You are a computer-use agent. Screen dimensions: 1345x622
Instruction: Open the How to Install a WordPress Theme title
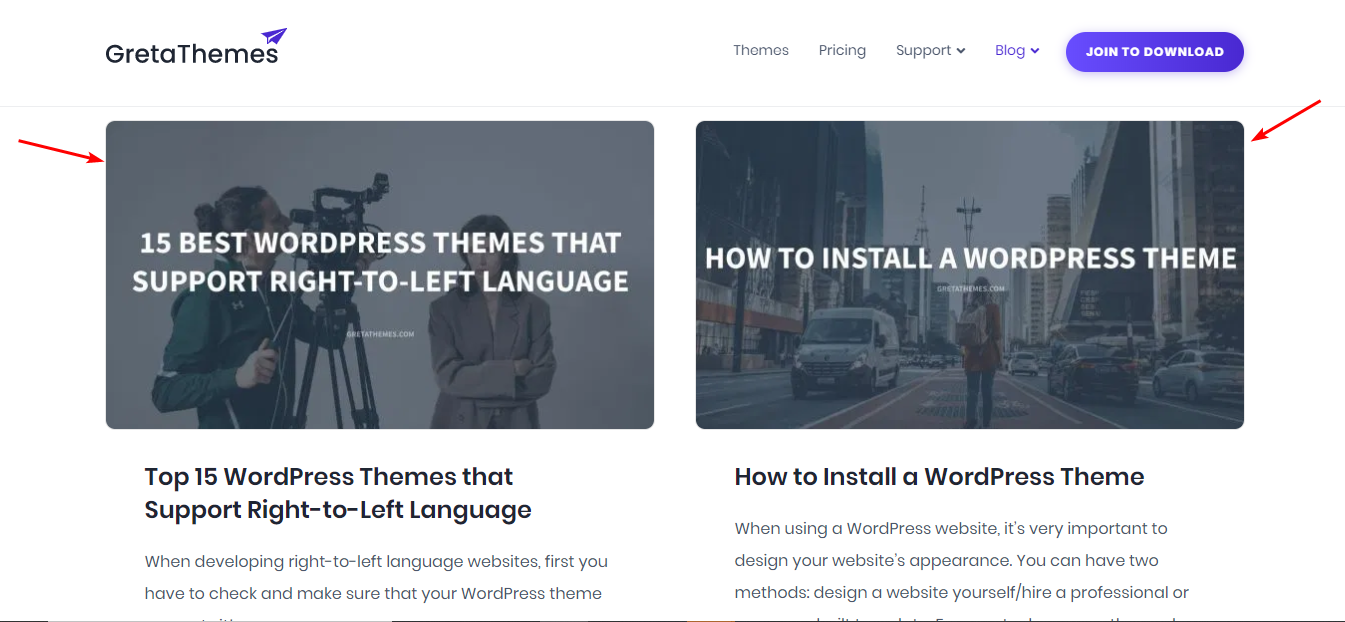click(x=939, y=477)
